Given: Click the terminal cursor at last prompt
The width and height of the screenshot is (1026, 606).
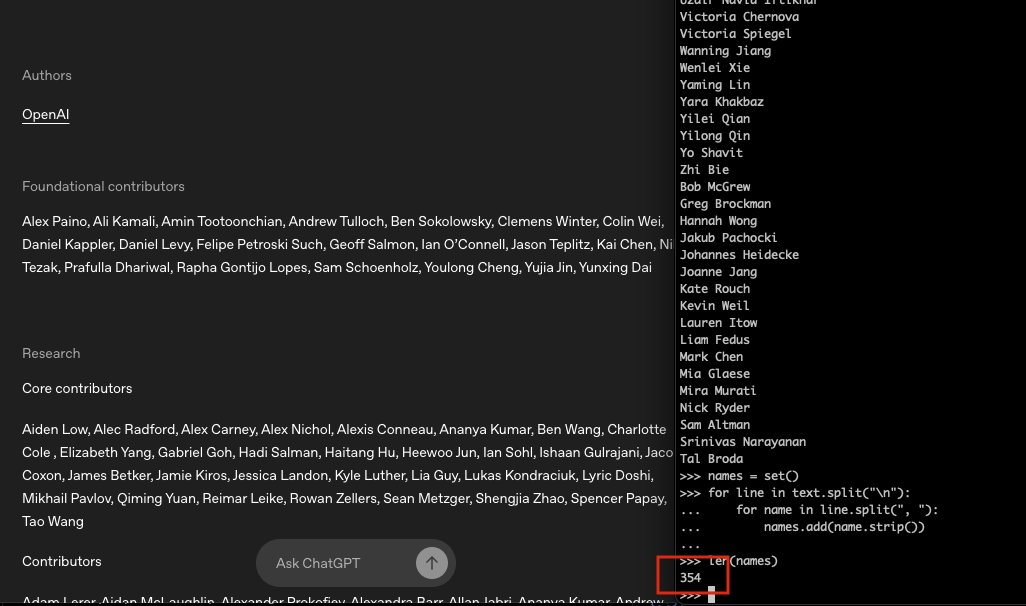Looking at the screenshot, I should click(711, 596).
